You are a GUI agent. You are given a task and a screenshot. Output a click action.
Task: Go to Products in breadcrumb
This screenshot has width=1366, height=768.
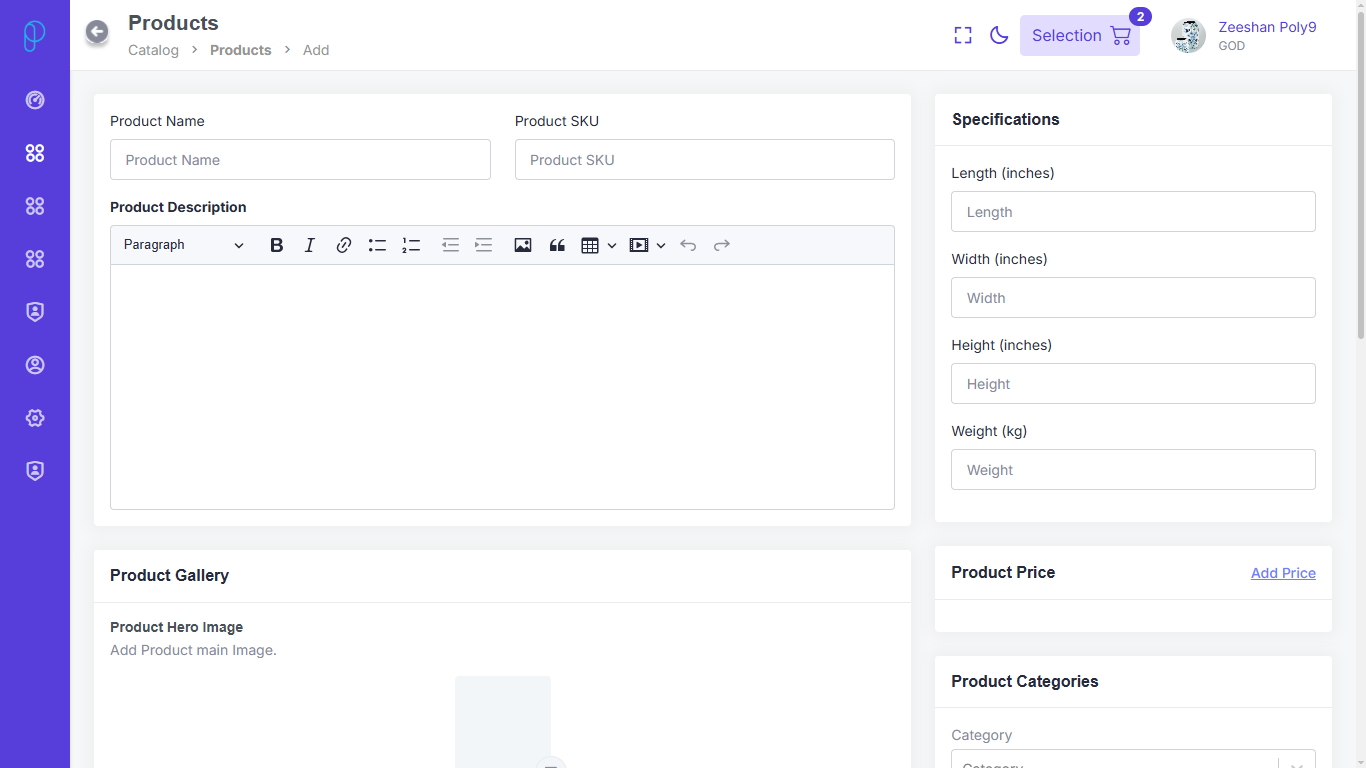pyautogui.click(x=240, y=50)
